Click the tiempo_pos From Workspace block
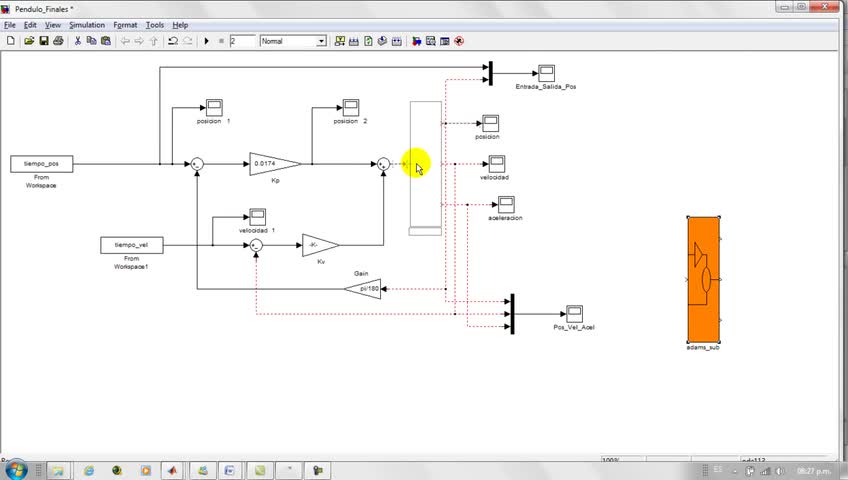This screenshot has width=848, height=480. click(42, 164)
